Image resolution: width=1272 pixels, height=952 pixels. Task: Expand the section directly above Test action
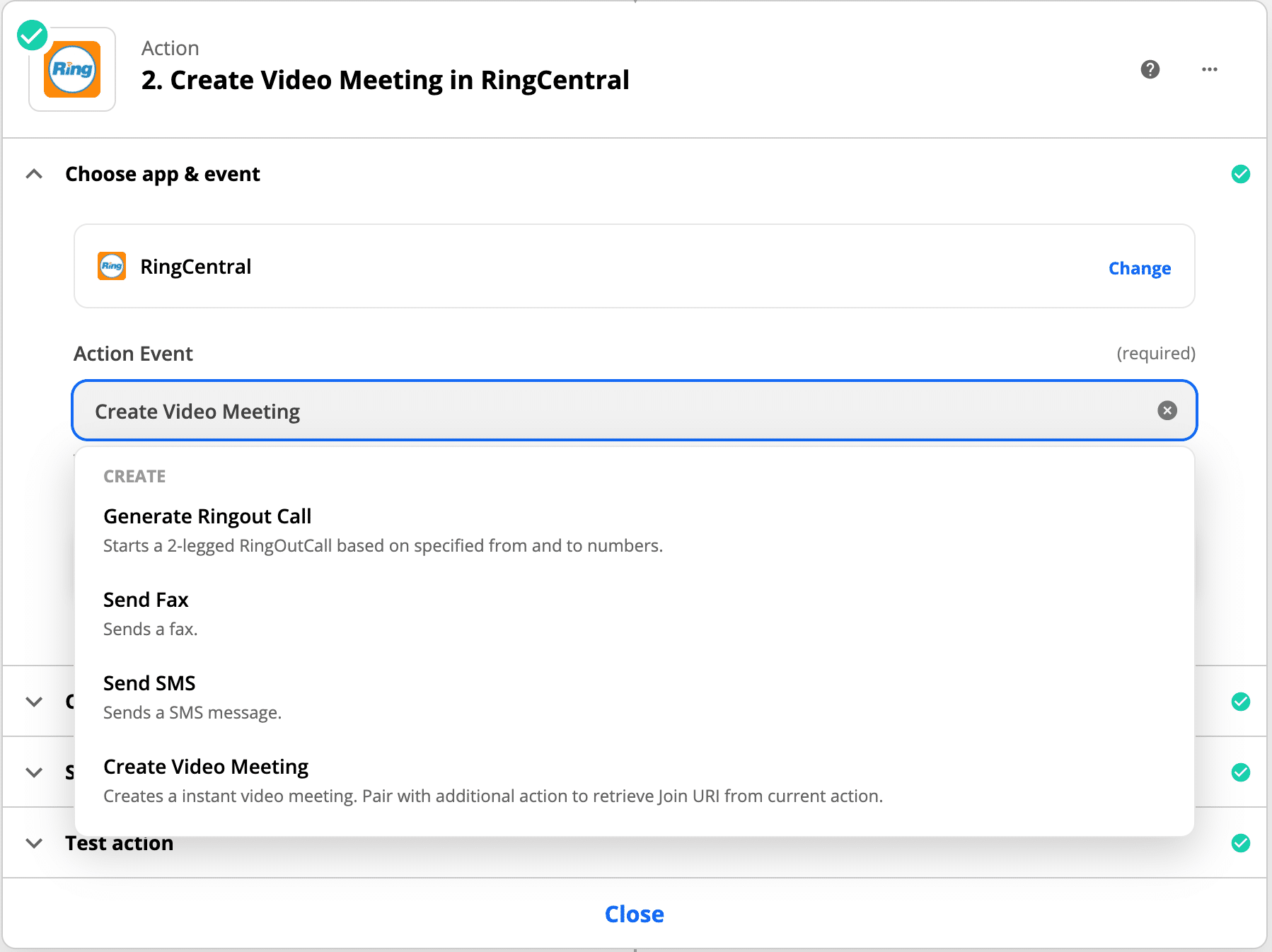pos(34,772)
